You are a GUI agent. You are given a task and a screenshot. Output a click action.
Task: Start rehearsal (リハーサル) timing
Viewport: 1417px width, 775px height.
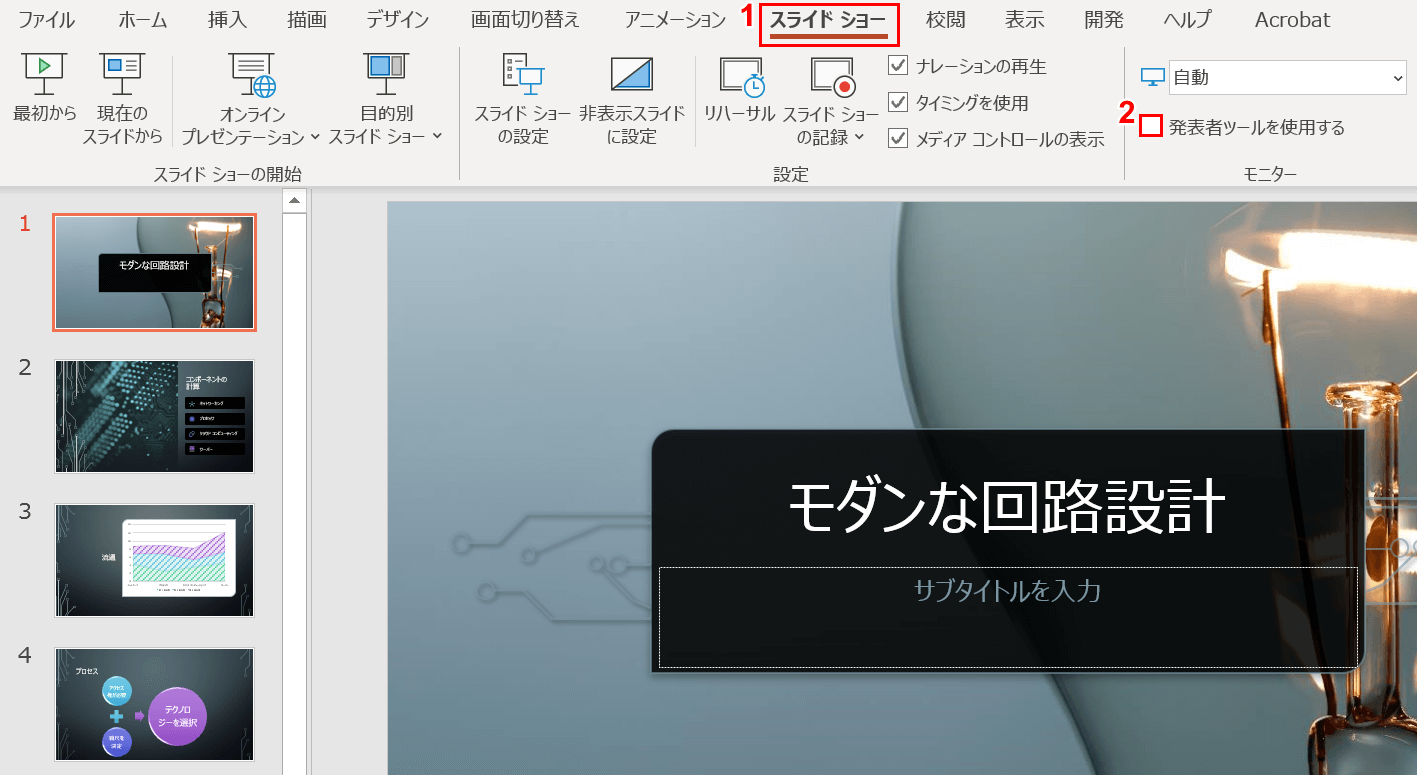pyautogui.click(x=740, y=89)
